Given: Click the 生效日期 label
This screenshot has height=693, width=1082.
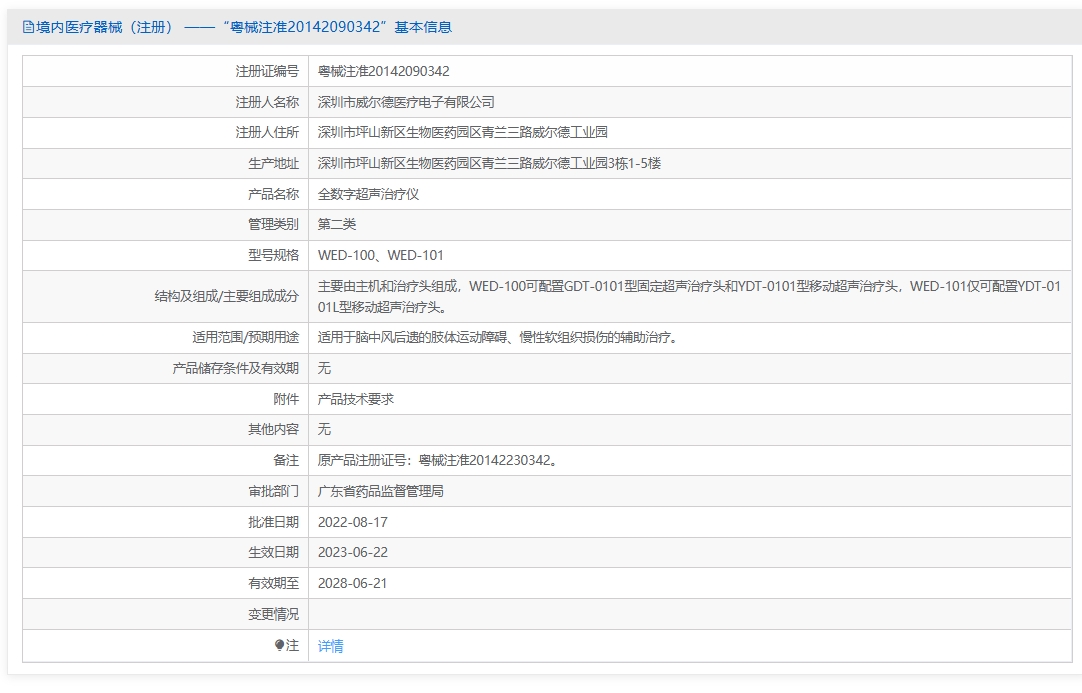Looking at the screenshot, I should 273,552.
